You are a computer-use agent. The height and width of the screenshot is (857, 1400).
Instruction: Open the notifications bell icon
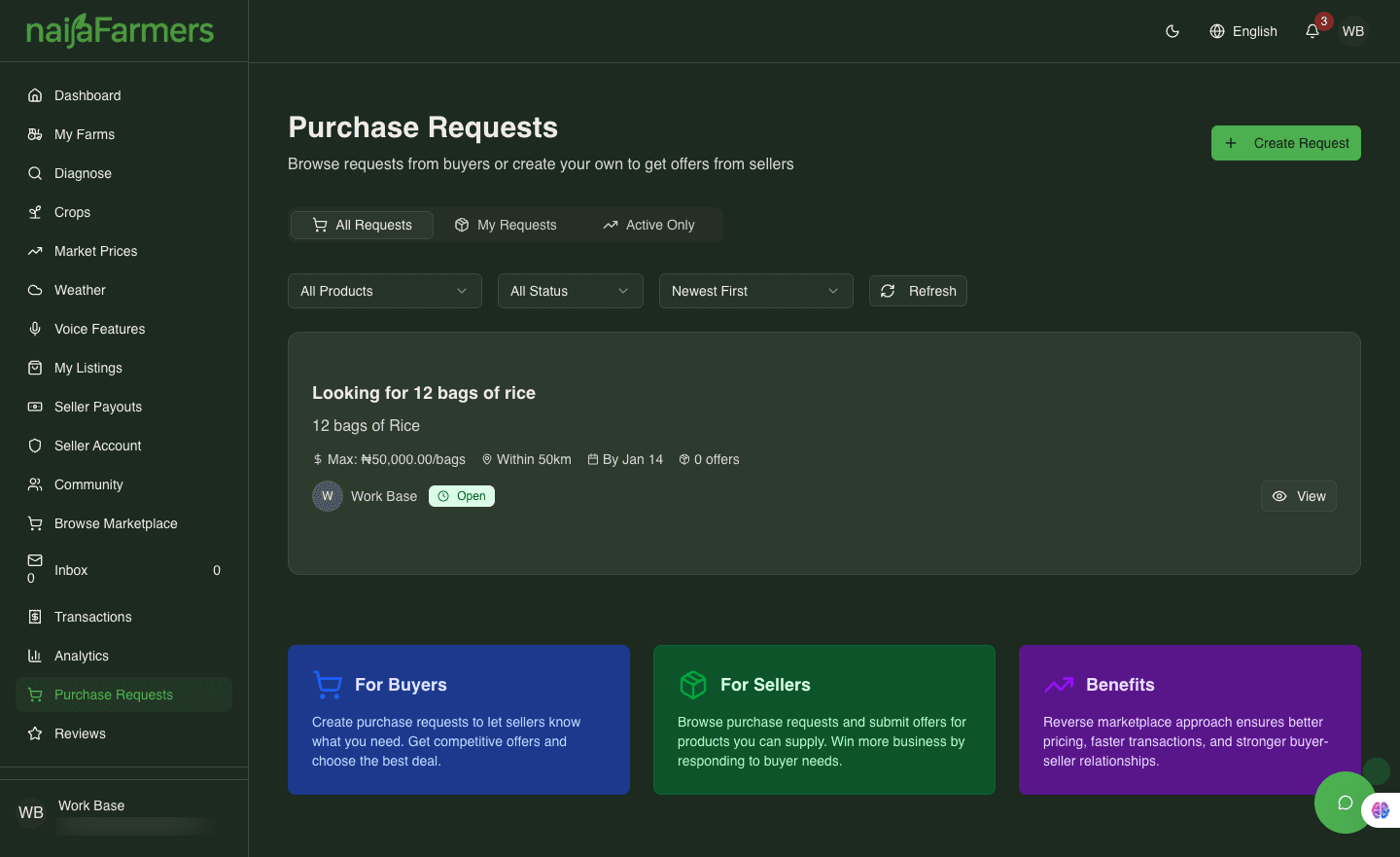coord(1312,31)
